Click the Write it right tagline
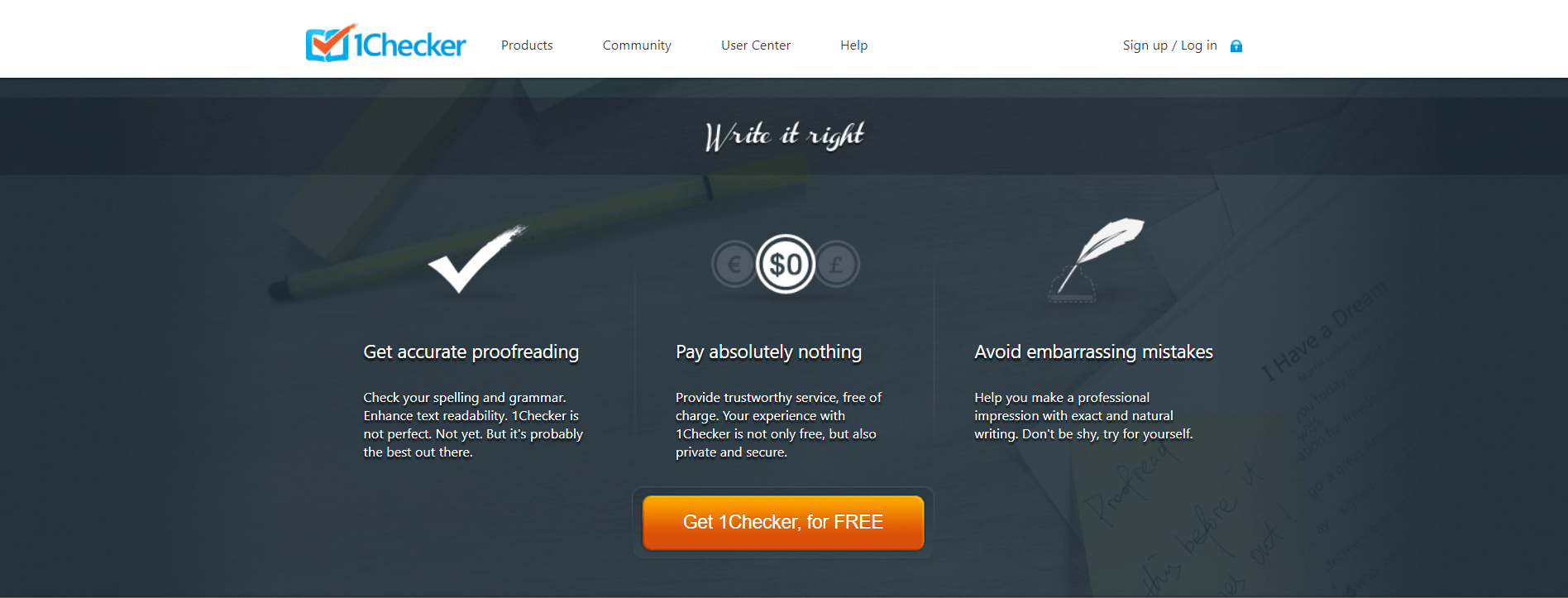 click(784, 136)
